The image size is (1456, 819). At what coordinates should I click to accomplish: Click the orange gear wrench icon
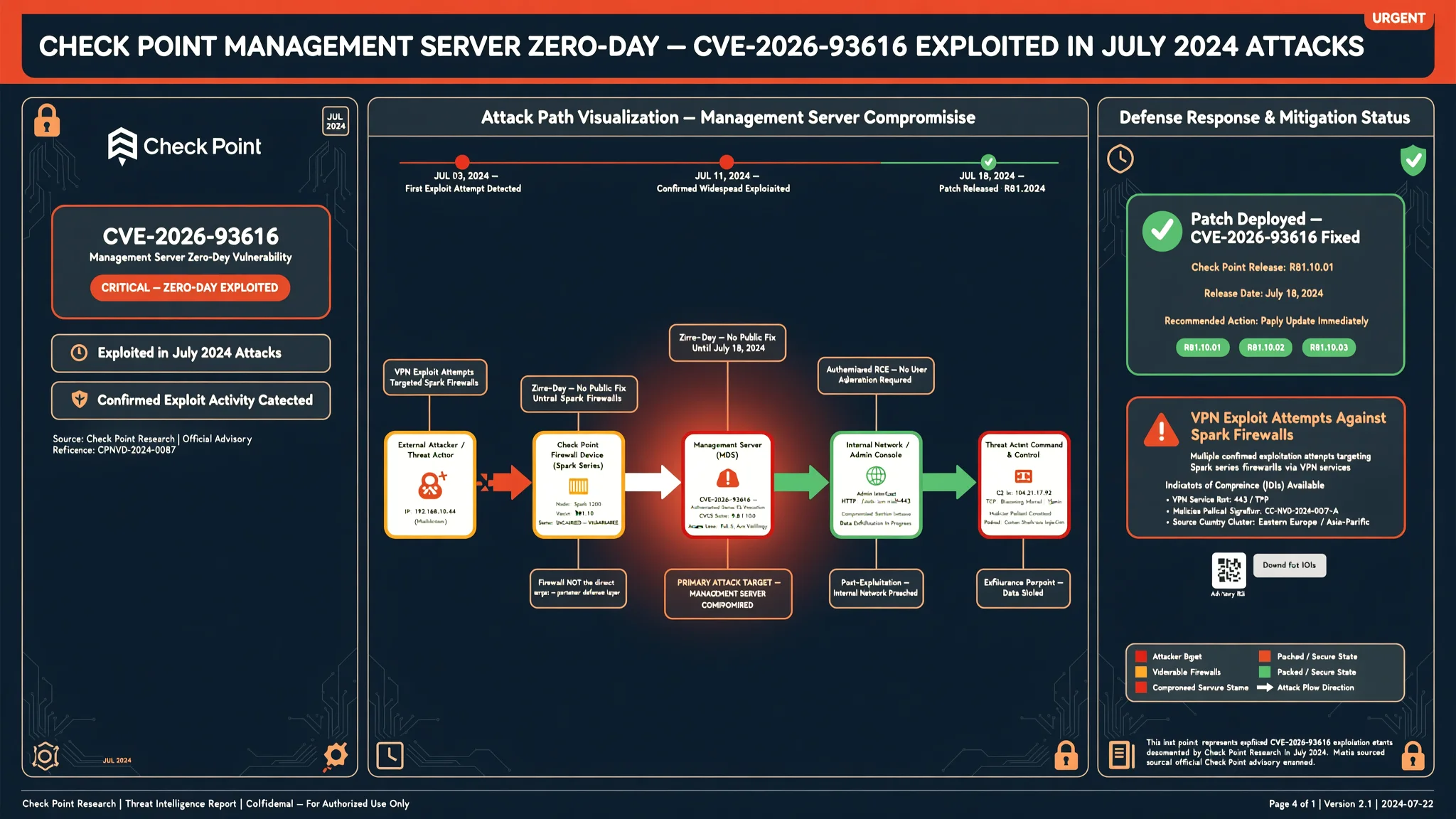335,756
